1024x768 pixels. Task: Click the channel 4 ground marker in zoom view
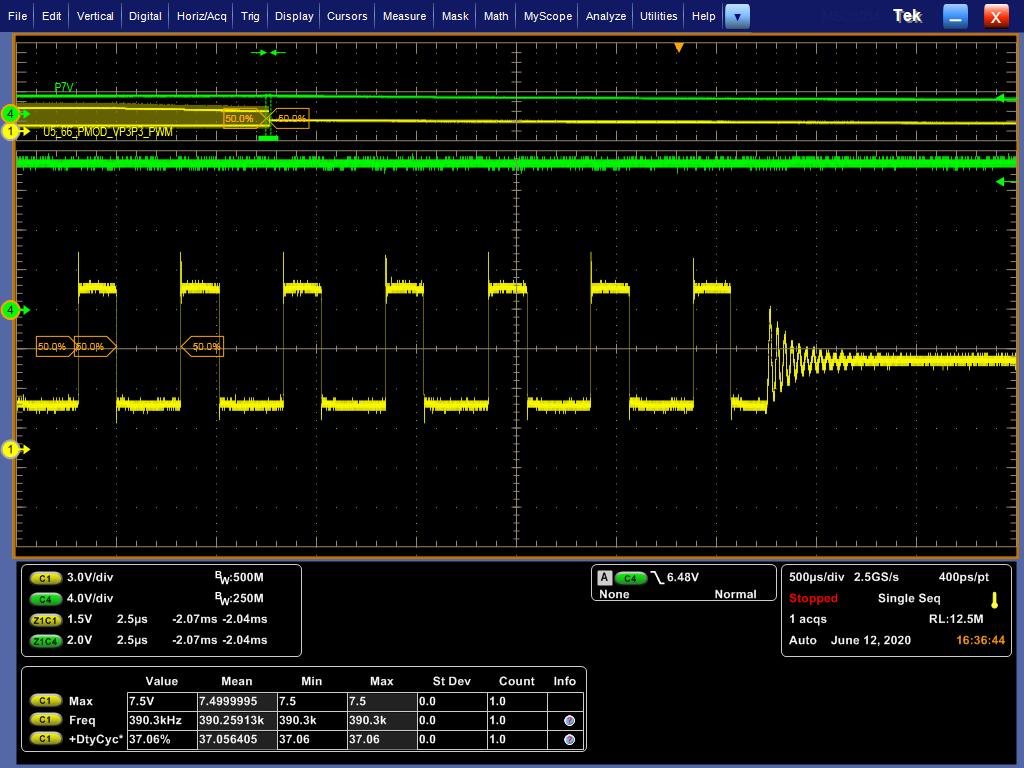[10, 310]
